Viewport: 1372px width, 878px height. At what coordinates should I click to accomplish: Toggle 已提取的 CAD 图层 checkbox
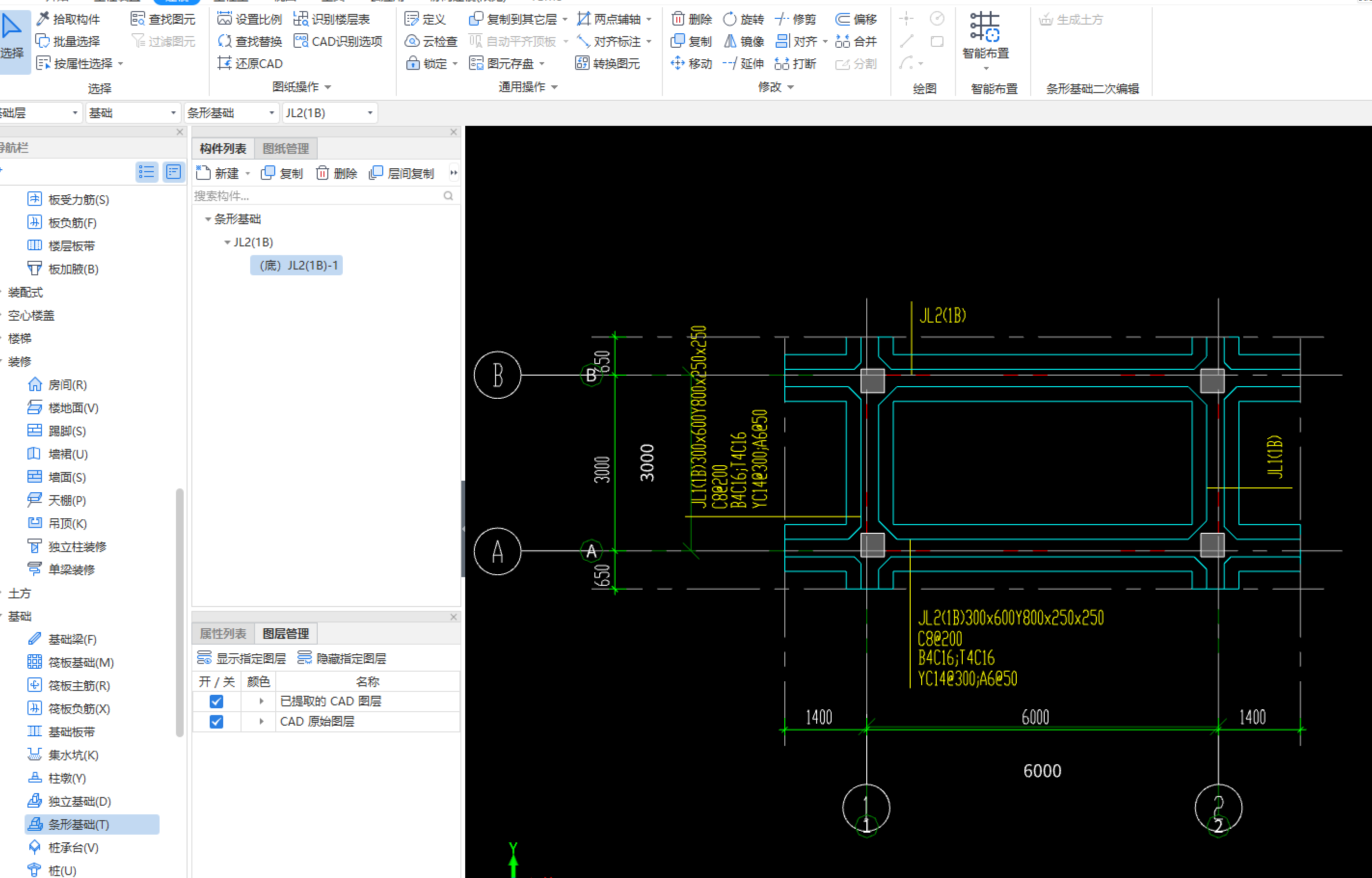(x=216, y=701)
